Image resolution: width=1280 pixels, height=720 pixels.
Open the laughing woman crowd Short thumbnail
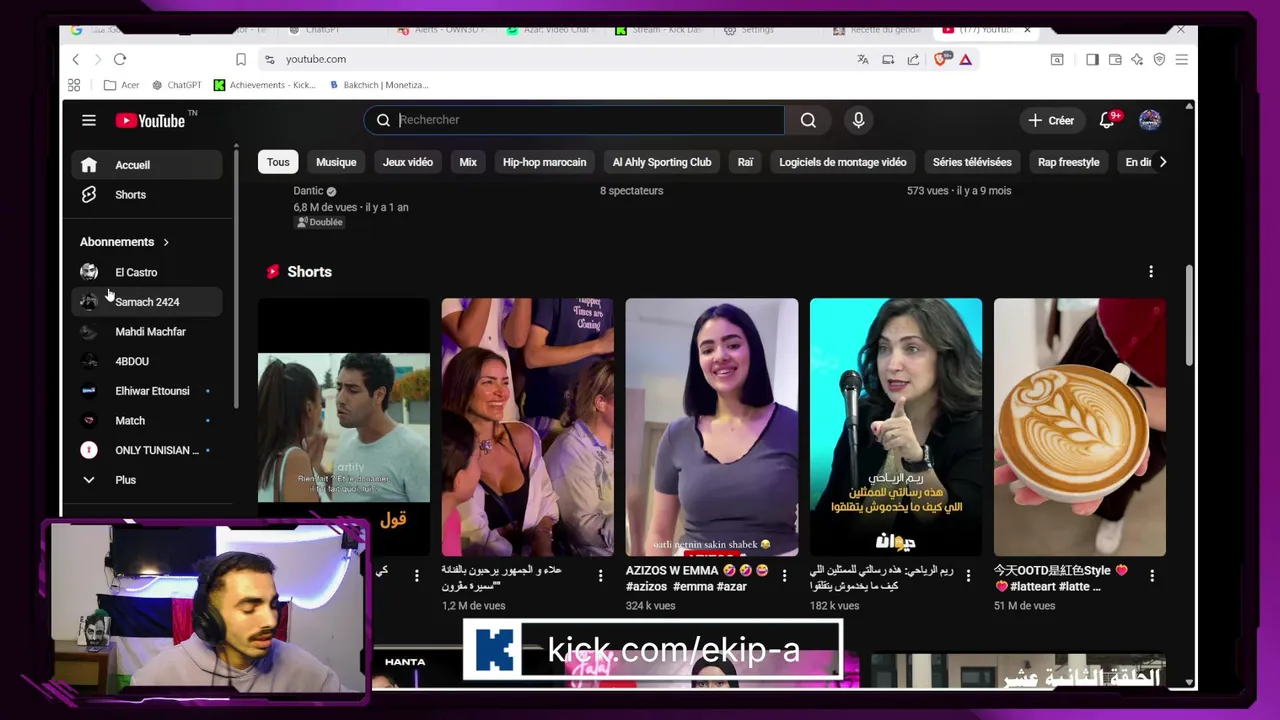coord(528,427)
